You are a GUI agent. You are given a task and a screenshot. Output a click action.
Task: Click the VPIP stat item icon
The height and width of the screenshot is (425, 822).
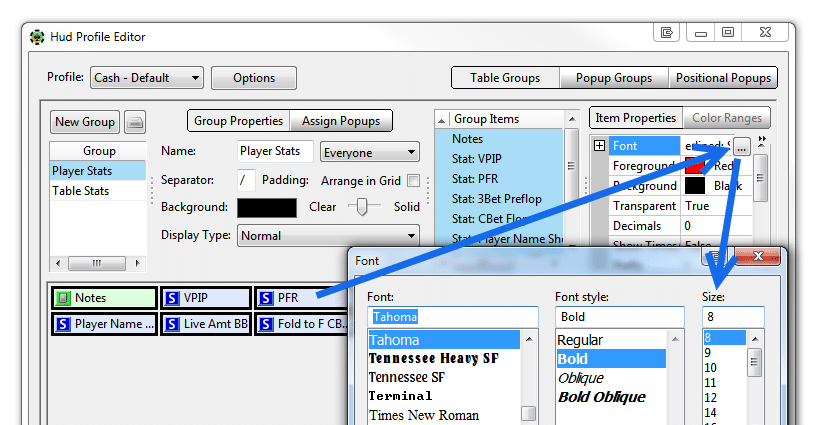click(x=172, y=298)
